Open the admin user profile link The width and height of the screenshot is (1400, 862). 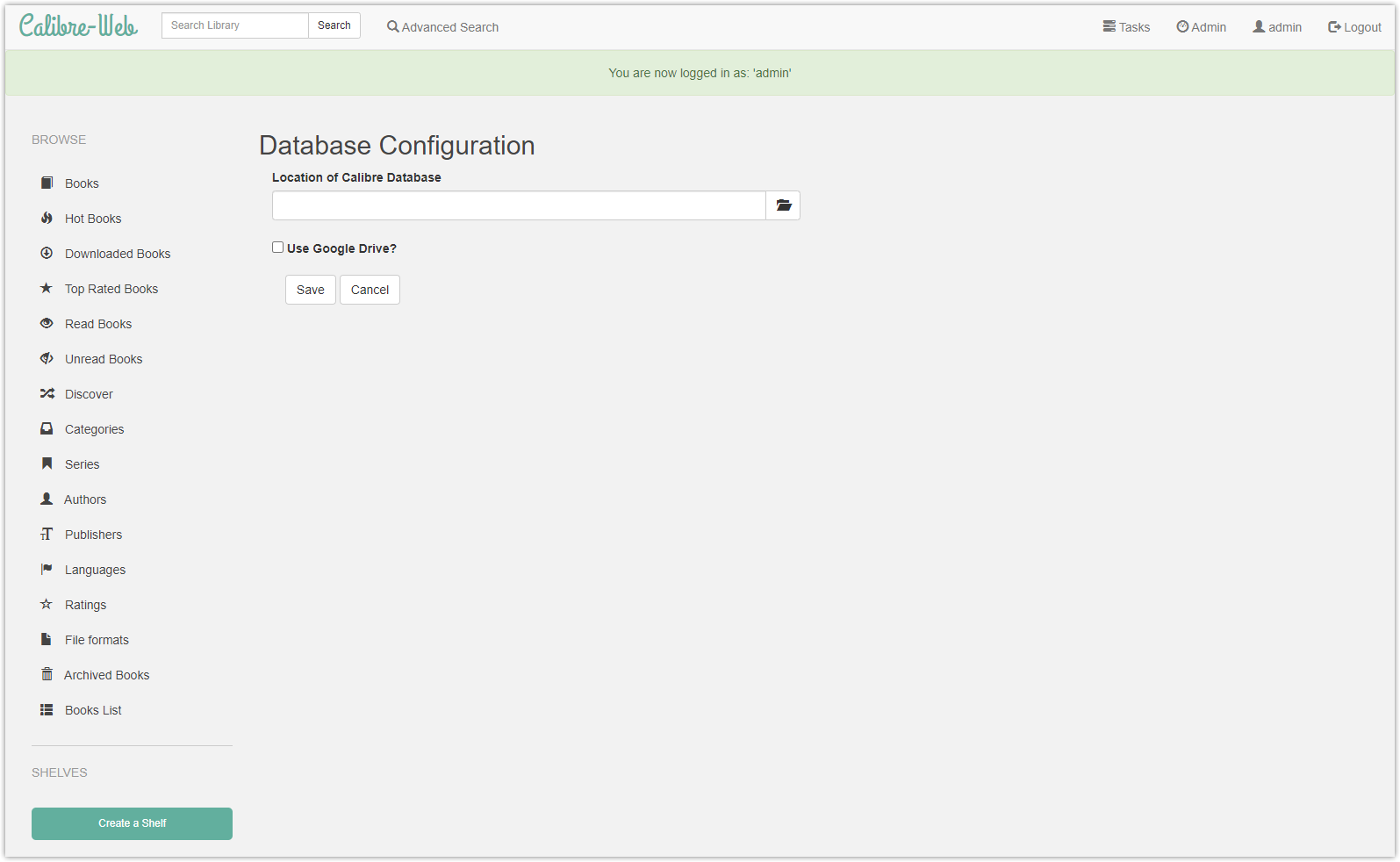click(x=1277, y=27)
